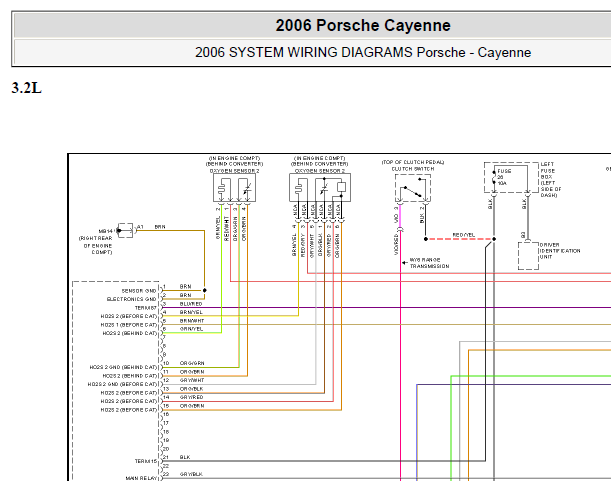Click the 'ORG/BRN' wire label at pin 11

coord(192,372)
